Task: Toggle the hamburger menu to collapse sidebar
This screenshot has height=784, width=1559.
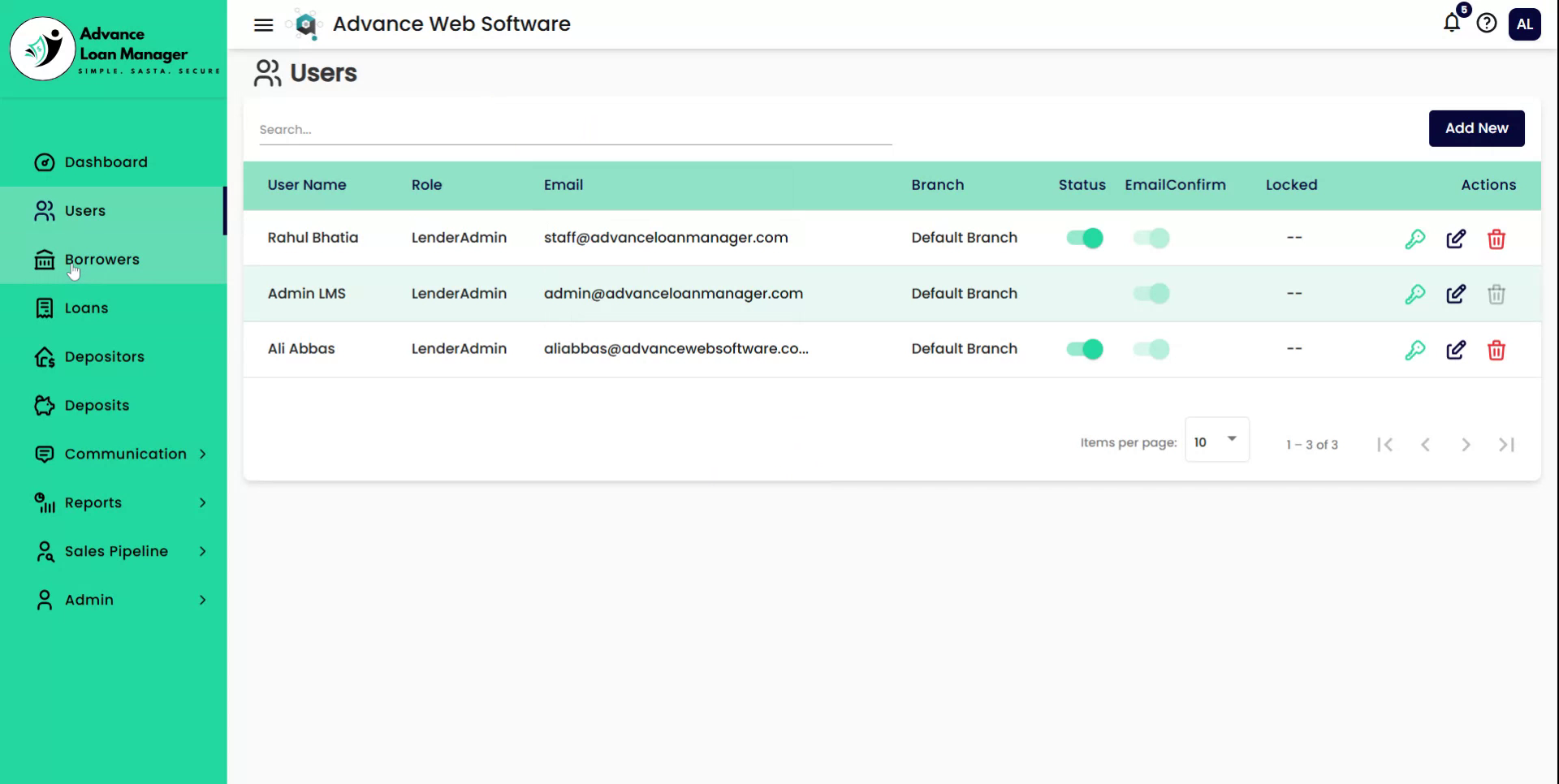Action: [263, 24]
